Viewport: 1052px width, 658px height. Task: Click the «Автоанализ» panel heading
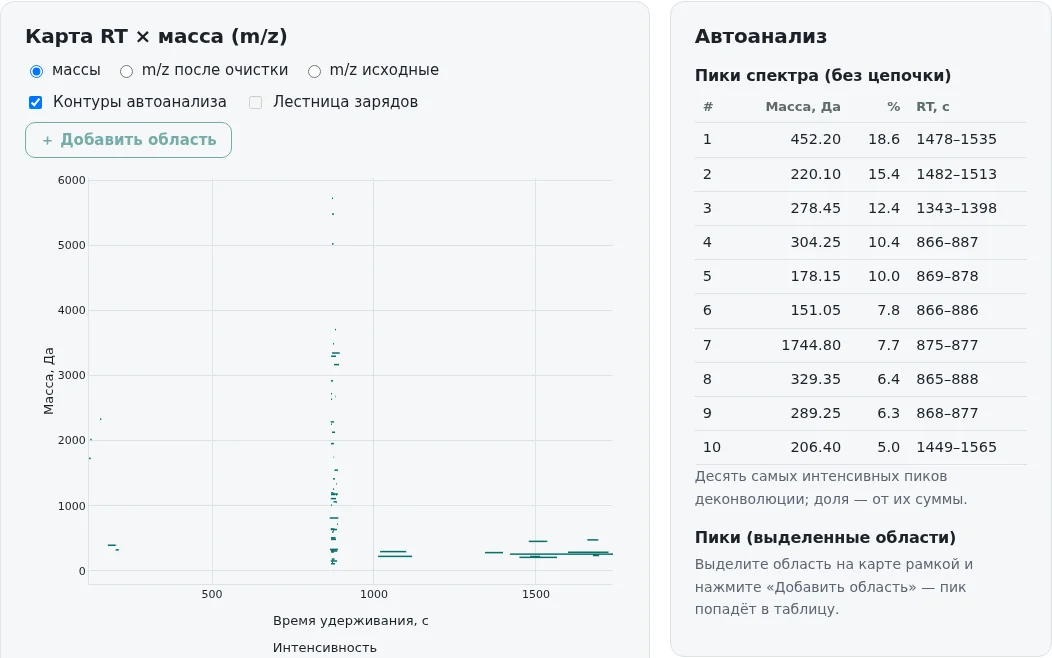pyautogui.click(x=761, y=36)
